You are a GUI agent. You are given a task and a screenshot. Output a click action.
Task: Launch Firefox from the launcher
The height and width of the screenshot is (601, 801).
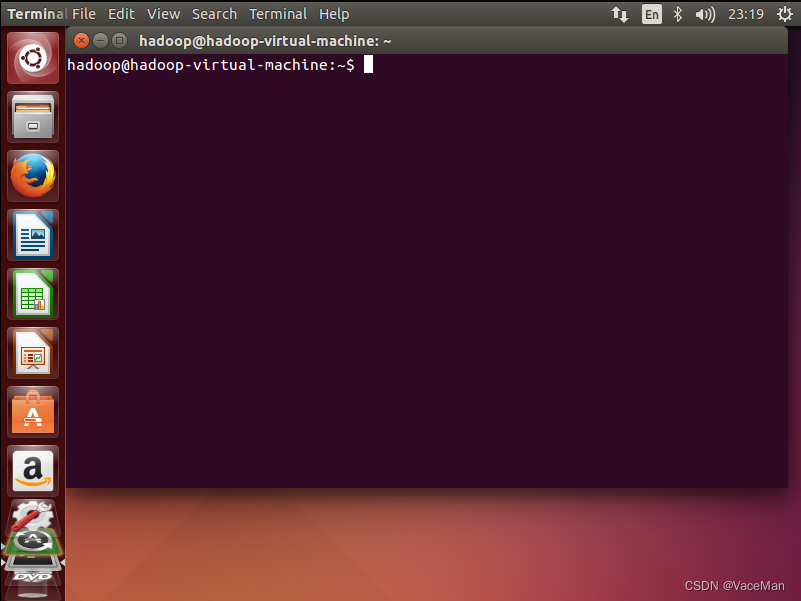point(33,175)
